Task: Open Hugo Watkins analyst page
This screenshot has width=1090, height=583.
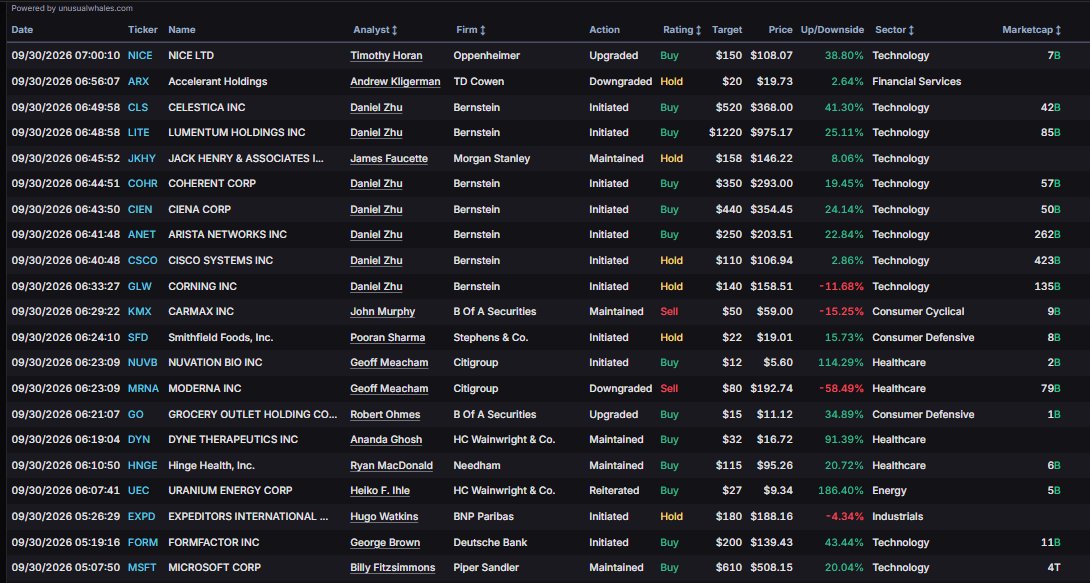Action: tap(384, 516)
